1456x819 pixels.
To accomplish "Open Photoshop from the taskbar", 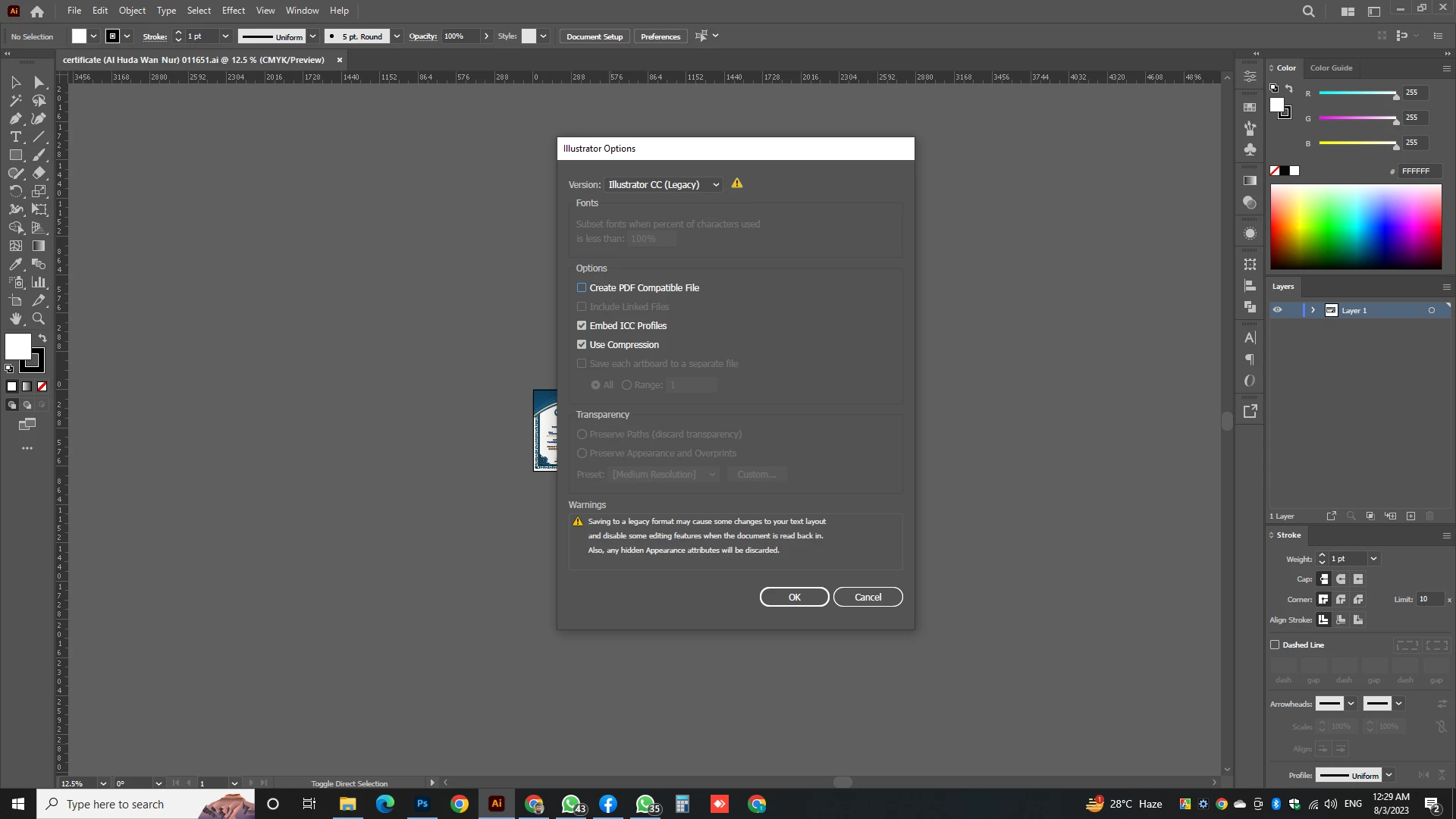I will point(422,804).
